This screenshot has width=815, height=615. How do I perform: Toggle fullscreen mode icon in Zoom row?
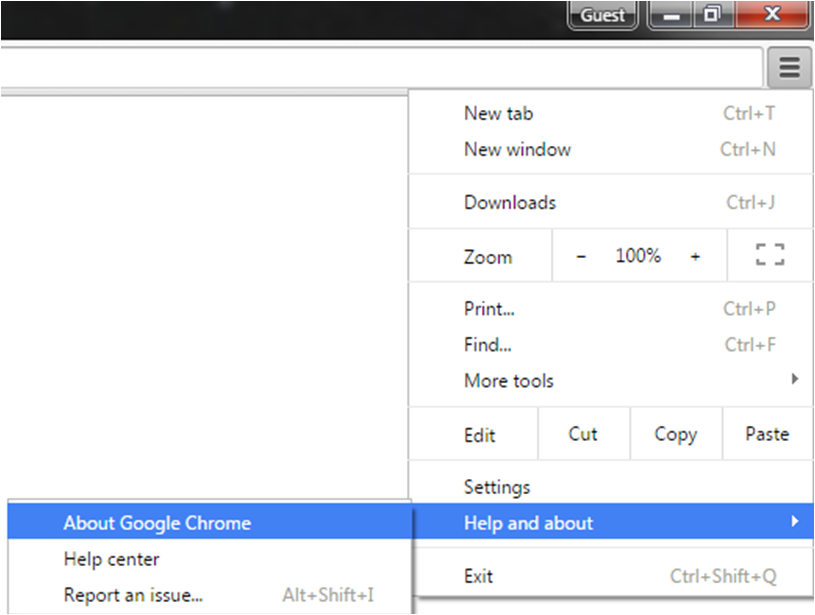(769, 256)
